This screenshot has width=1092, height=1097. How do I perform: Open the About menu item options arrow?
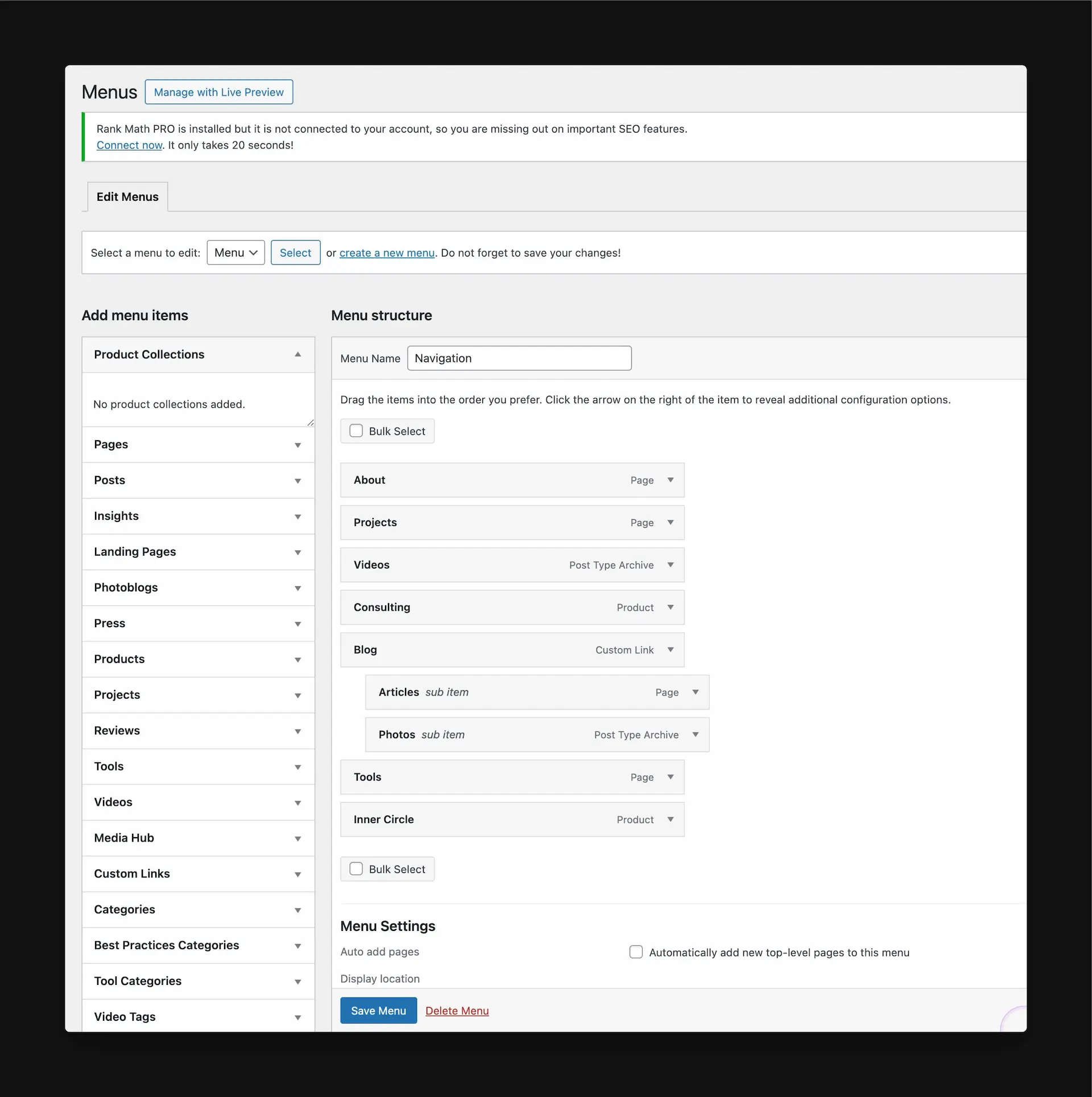coord(671,480)
